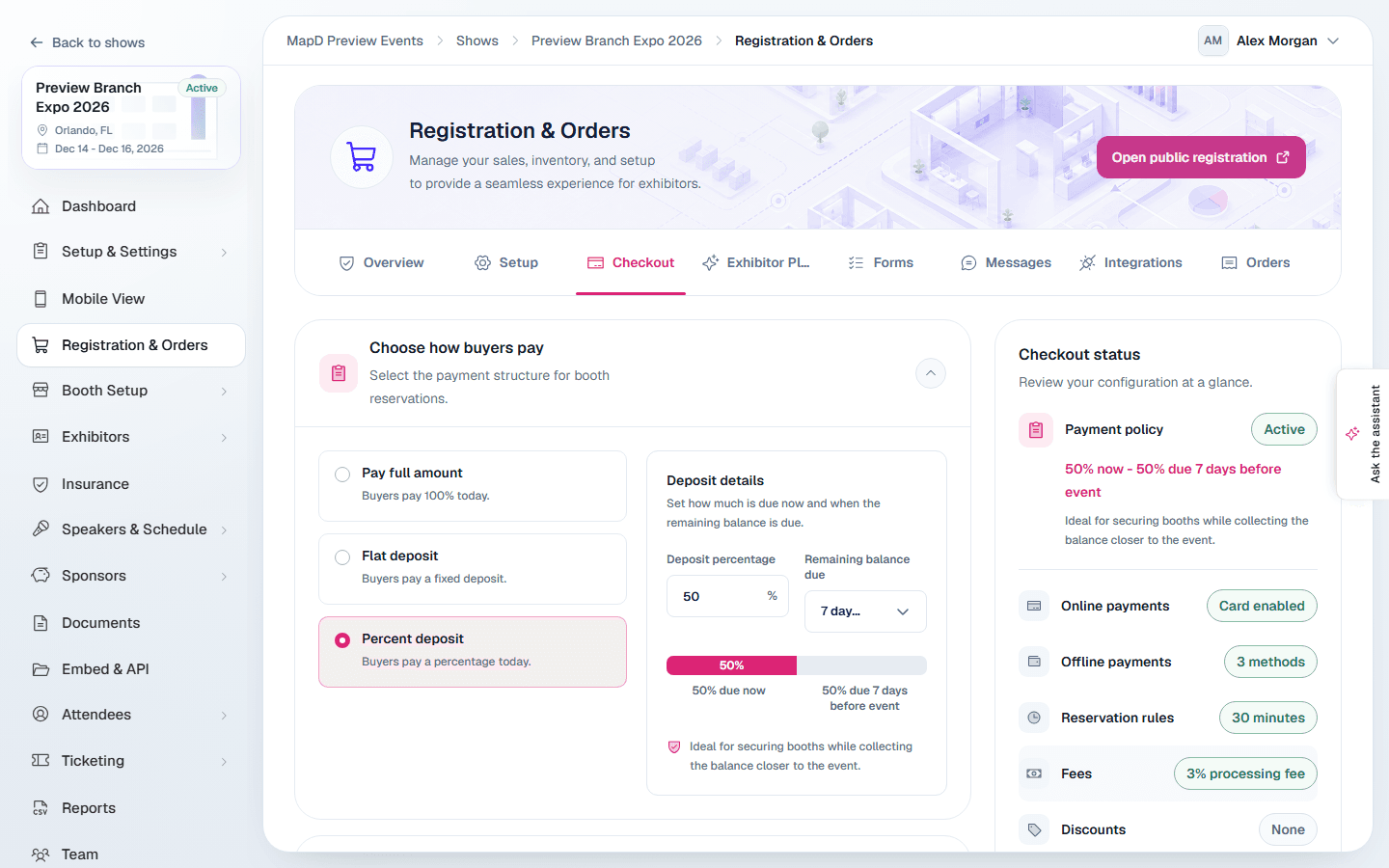
Task: Expand the Ticketing submenu
Action: click(x=131, y=761)
